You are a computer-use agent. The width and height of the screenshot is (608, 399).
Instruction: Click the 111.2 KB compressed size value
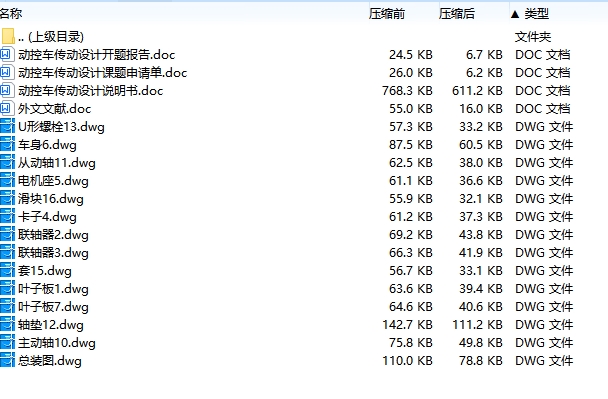click(477, 325)
